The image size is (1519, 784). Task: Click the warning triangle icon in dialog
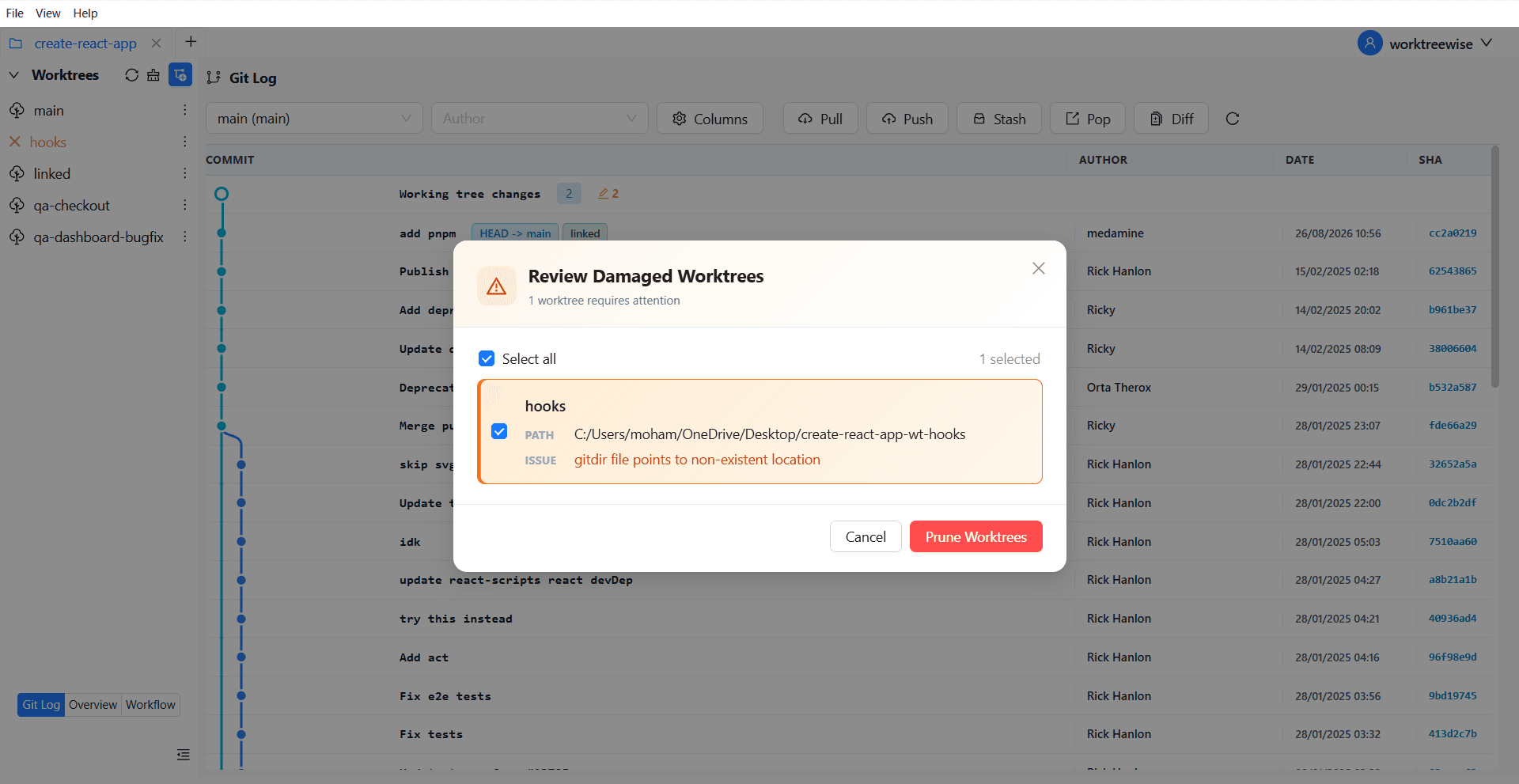tap(497, 286)
